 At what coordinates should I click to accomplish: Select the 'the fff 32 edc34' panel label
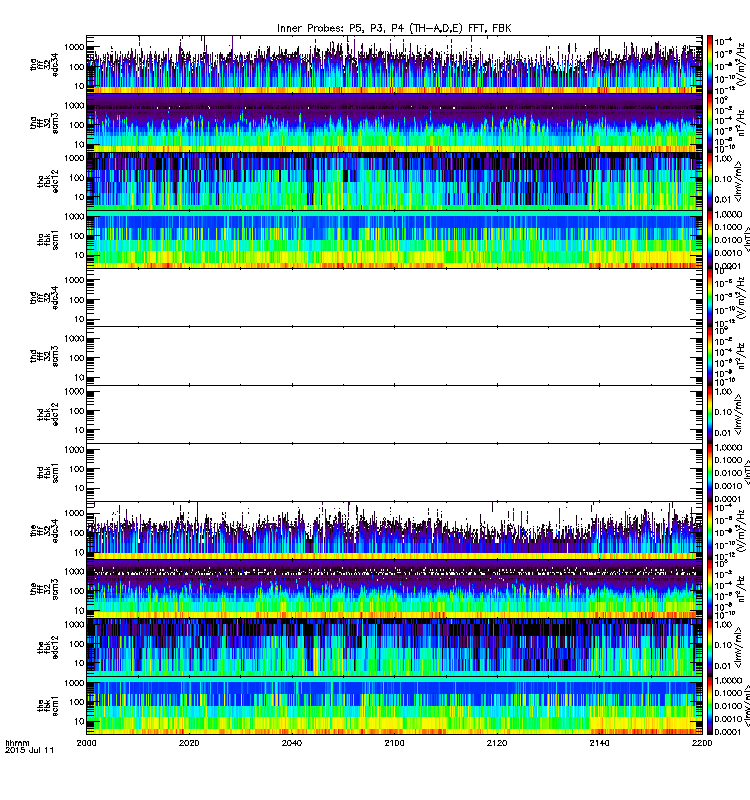[x=44, y=531]
